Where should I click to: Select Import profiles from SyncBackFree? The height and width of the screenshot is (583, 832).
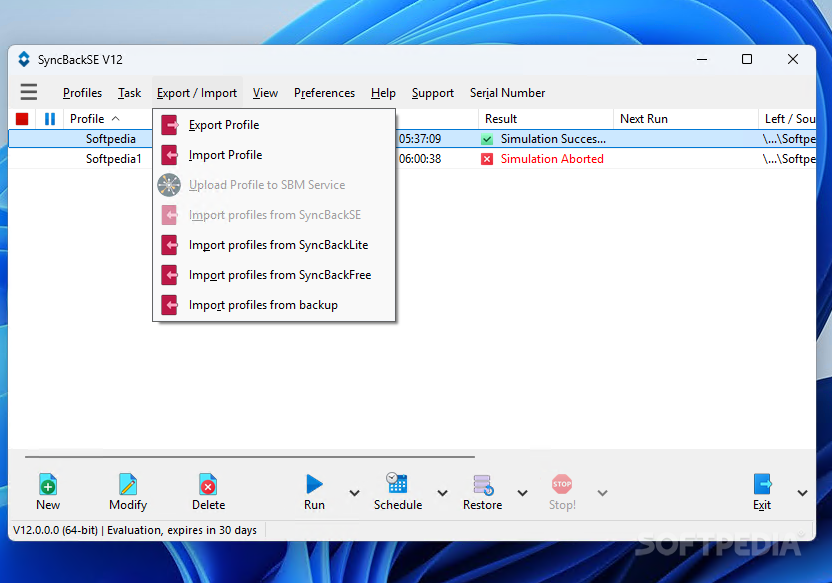[274, 275]
